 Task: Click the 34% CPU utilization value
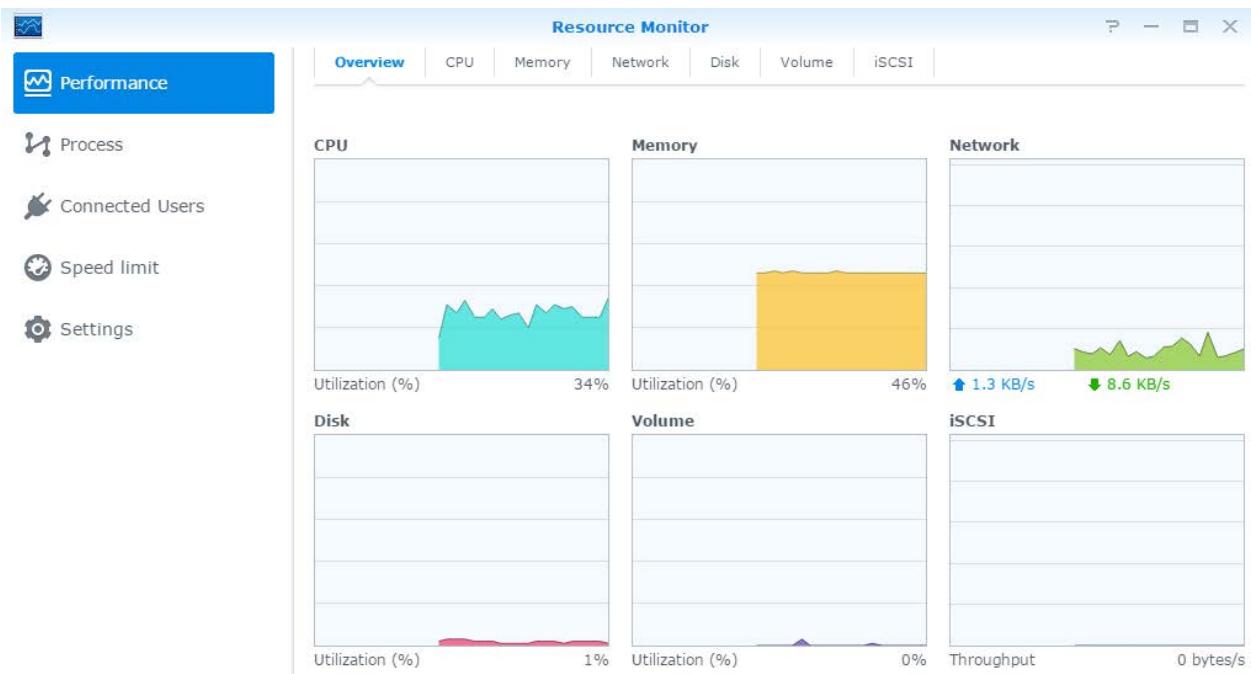point(590,385)
